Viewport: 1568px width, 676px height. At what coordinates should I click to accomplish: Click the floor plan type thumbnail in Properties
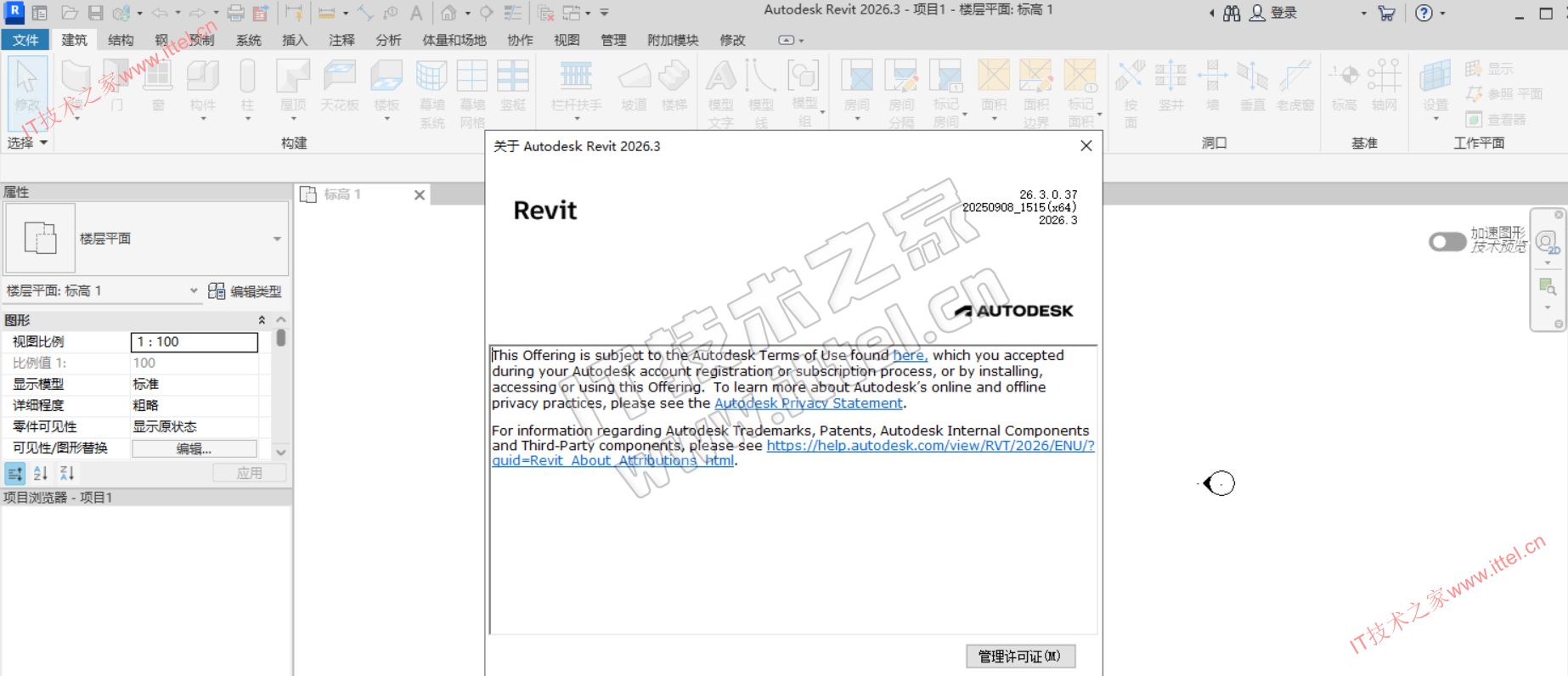pos(41,238)
